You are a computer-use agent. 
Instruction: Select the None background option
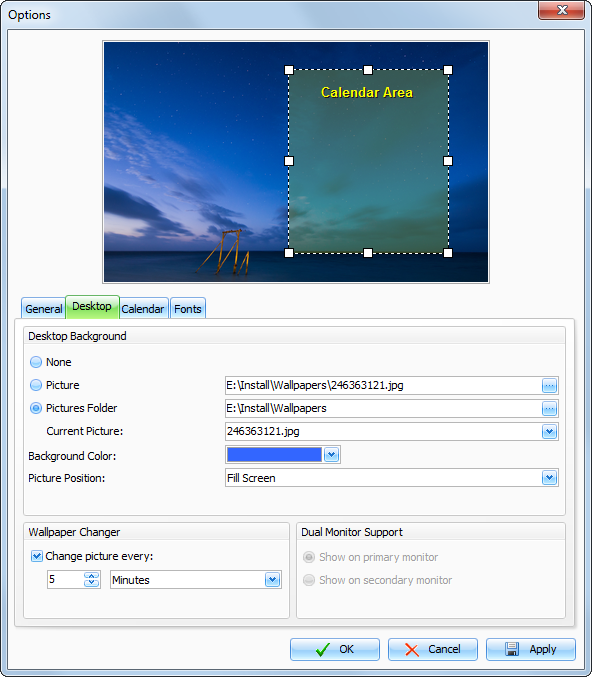[36, 362]
